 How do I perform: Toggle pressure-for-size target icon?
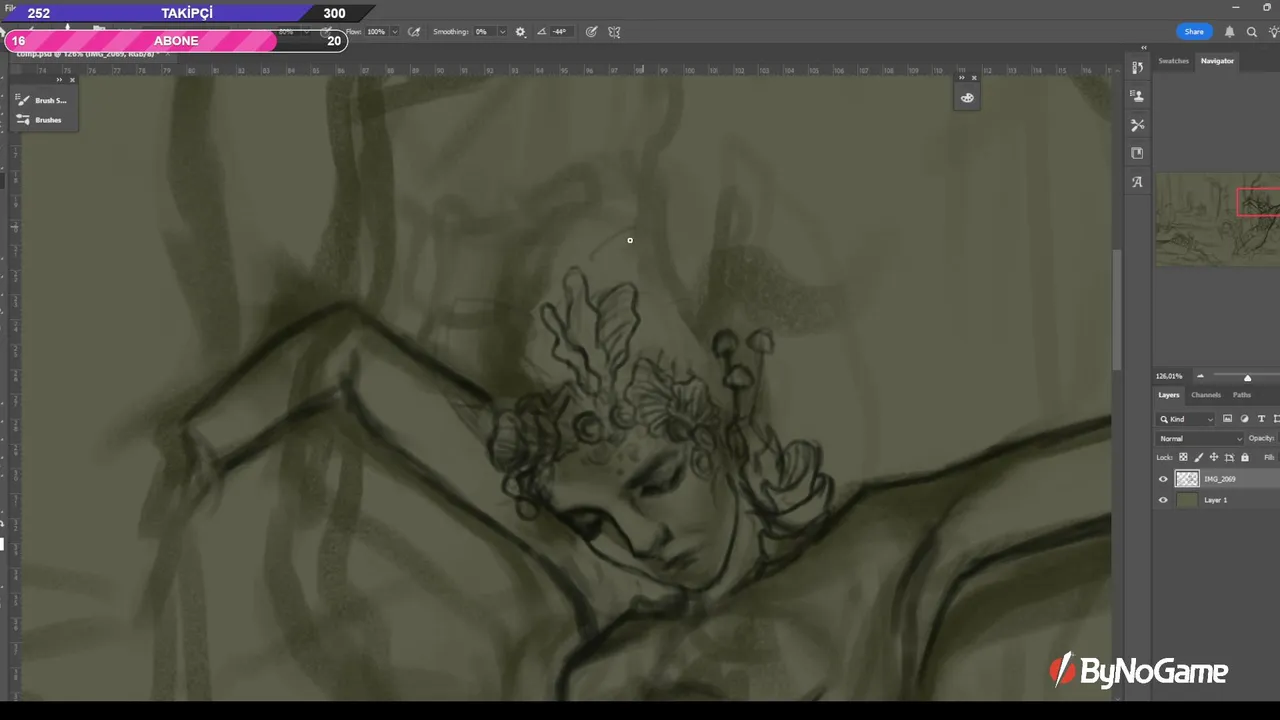pos(591,32)
